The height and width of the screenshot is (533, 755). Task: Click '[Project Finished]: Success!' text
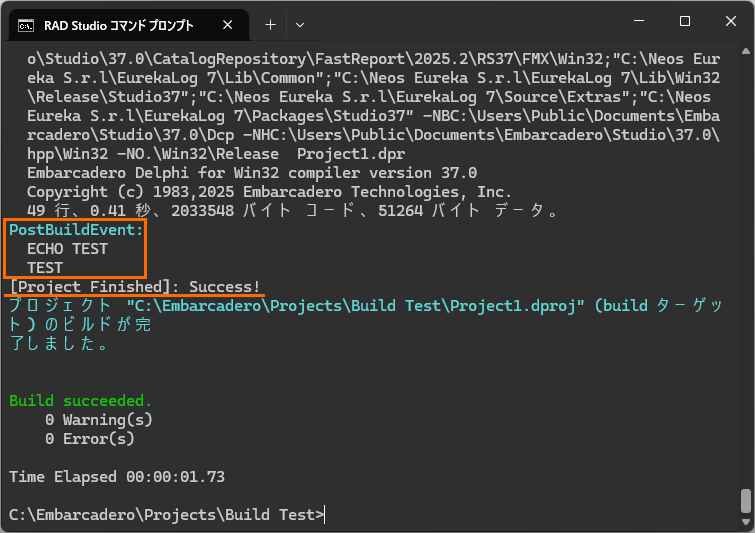135,287
